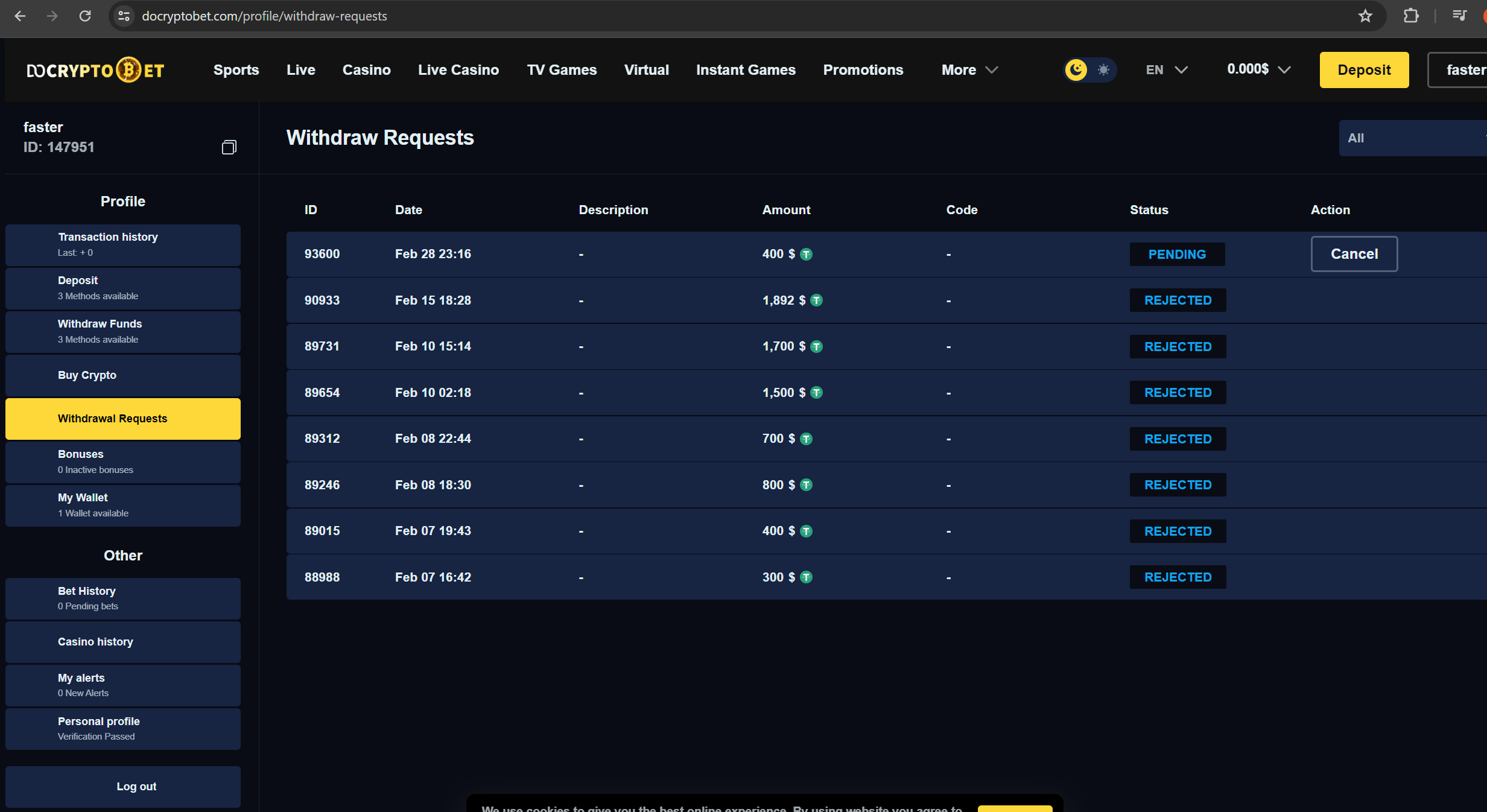Open Deposit methods in sidebar
Screen dimensions: 1487x812
point(123,288)
